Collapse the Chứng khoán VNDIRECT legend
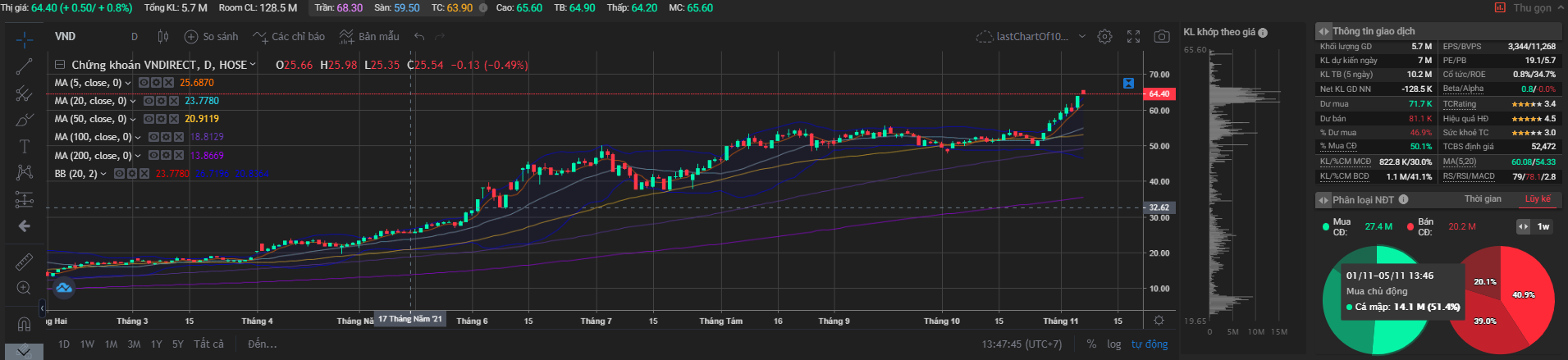Image resolution: width=1568 pixels, height=360 pixels. (x=60, y=65)
